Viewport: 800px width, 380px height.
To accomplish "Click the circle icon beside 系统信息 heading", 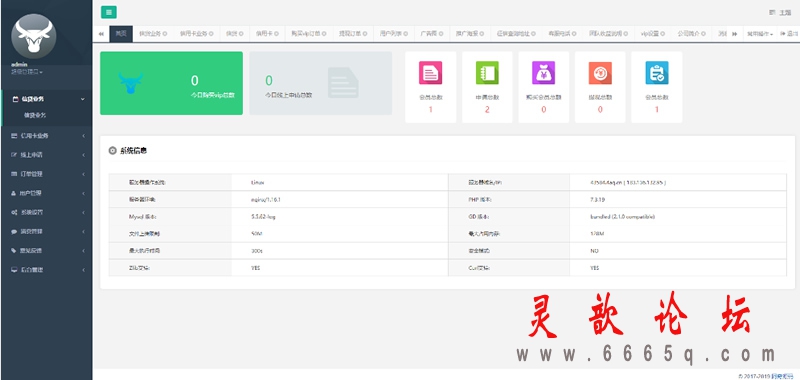I will click(x=113, y=150).
